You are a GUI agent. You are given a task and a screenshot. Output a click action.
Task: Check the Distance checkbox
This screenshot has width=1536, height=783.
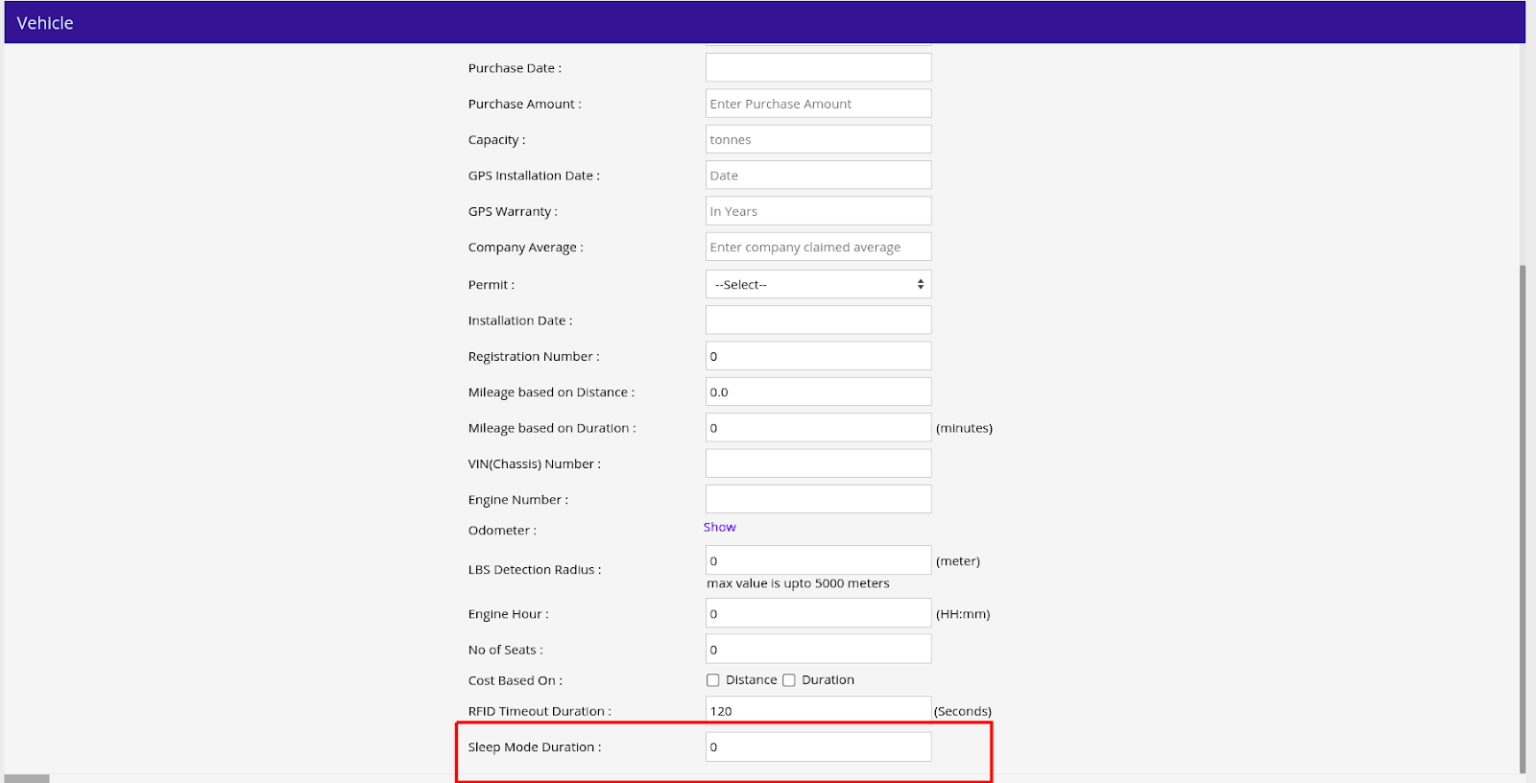point(713,680)
